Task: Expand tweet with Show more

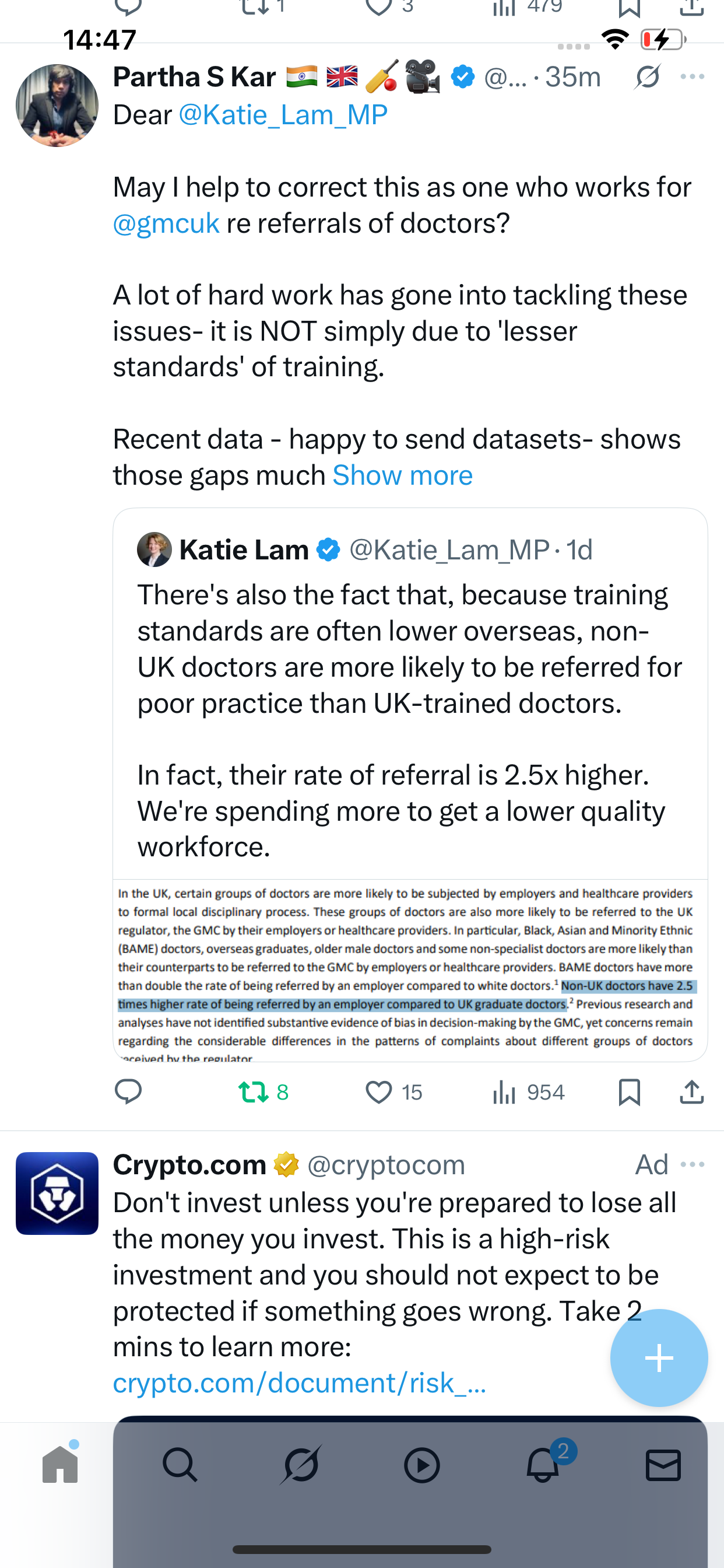Action: tap(402, 475)
